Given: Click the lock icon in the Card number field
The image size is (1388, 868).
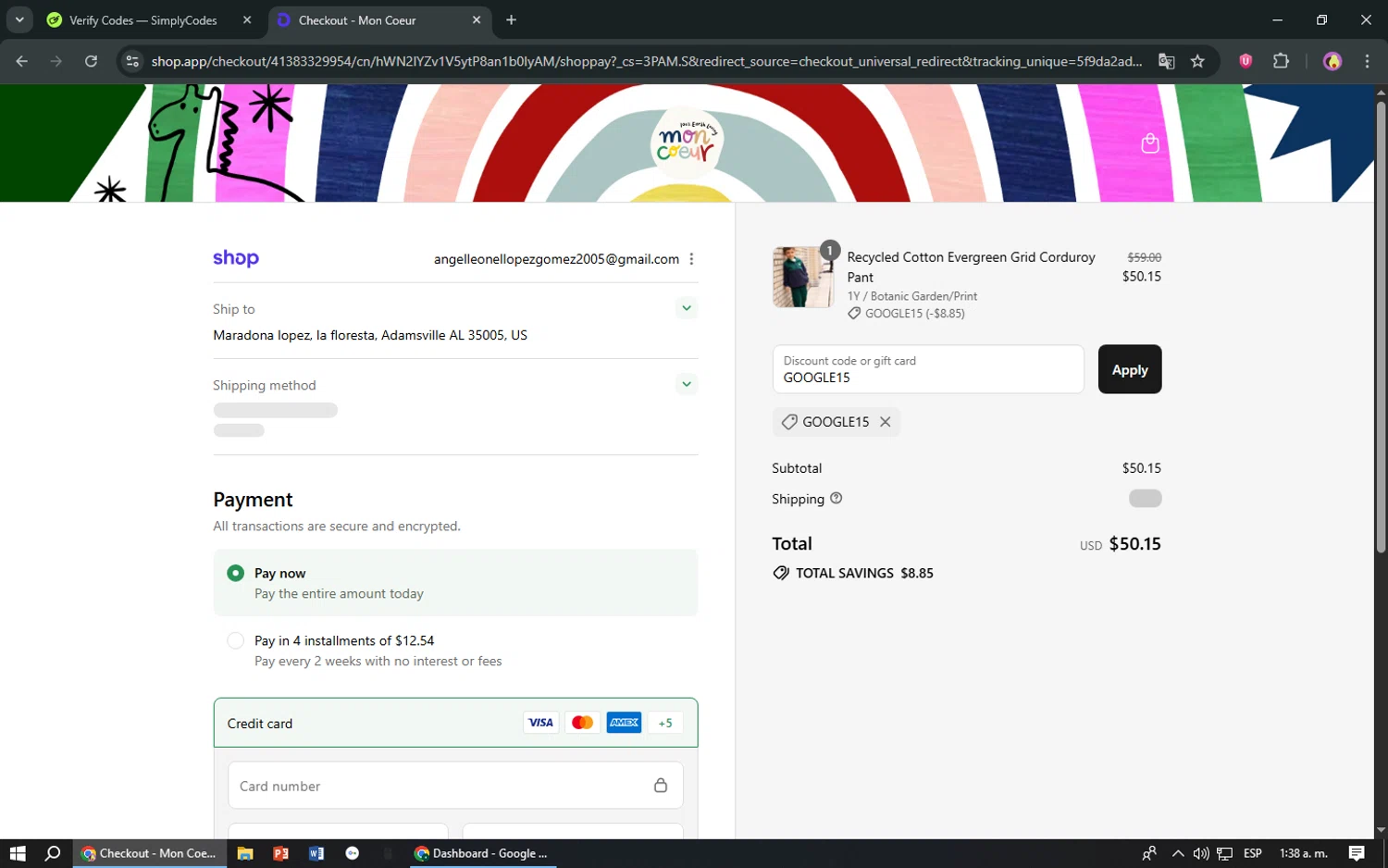Looking at the screenshot, I should [x=661, y=786].
